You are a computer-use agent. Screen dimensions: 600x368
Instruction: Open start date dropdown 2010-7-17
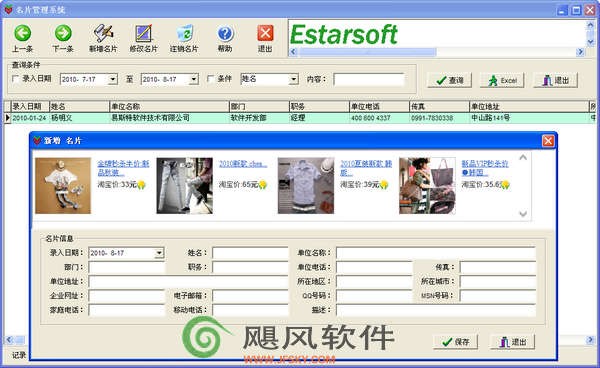coord(112,79)
